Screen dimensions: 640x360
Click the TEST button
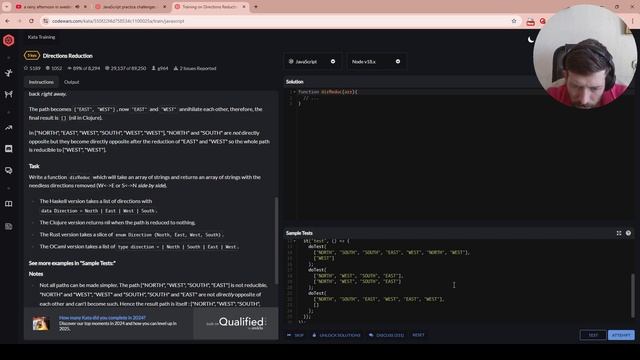click(x=593, y=335)
